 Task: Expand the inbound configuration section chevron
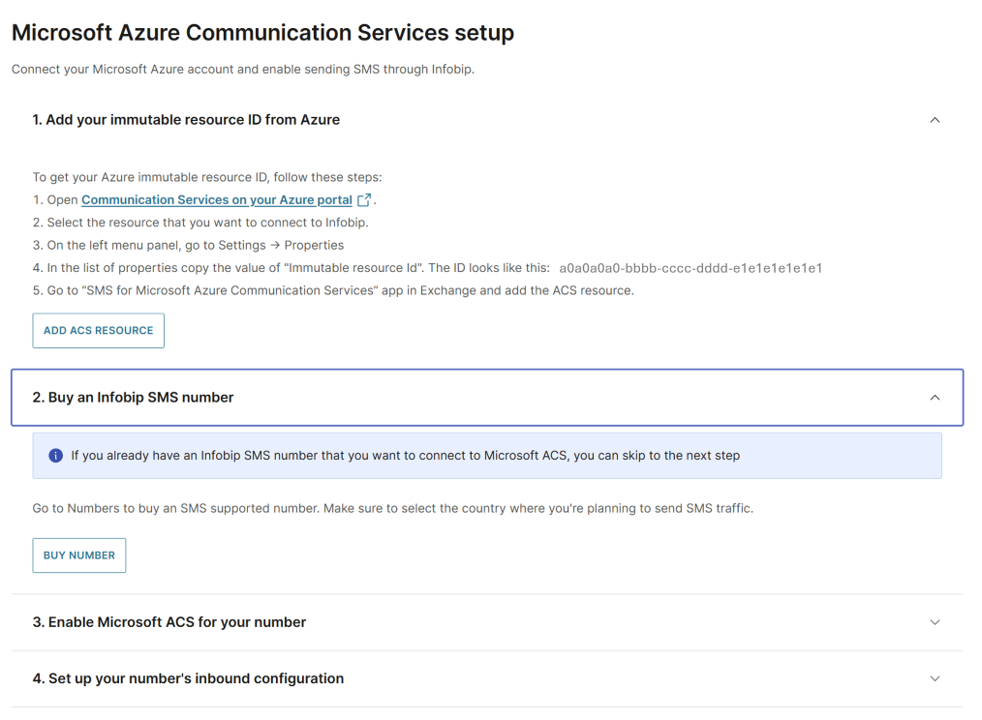pyautogui.click(x=935, y=678)
